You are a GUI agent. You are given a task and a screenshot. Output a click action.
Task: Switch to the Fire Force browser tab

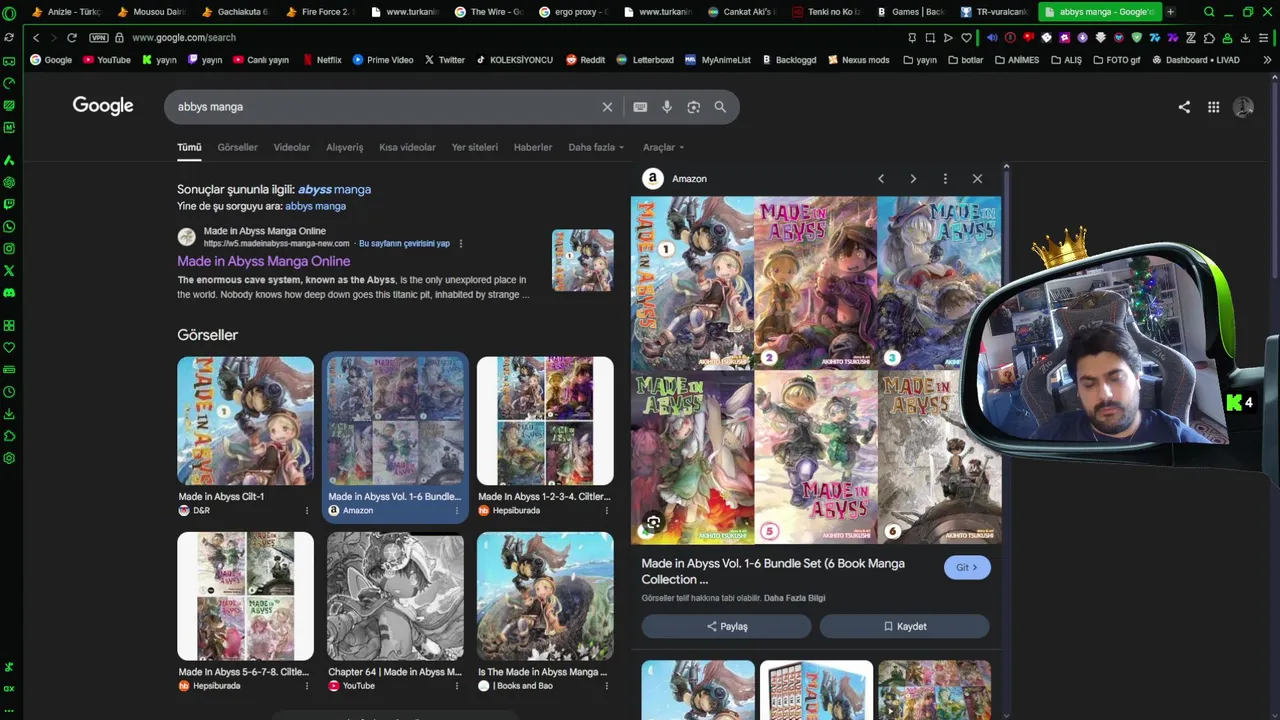(322, 12)
